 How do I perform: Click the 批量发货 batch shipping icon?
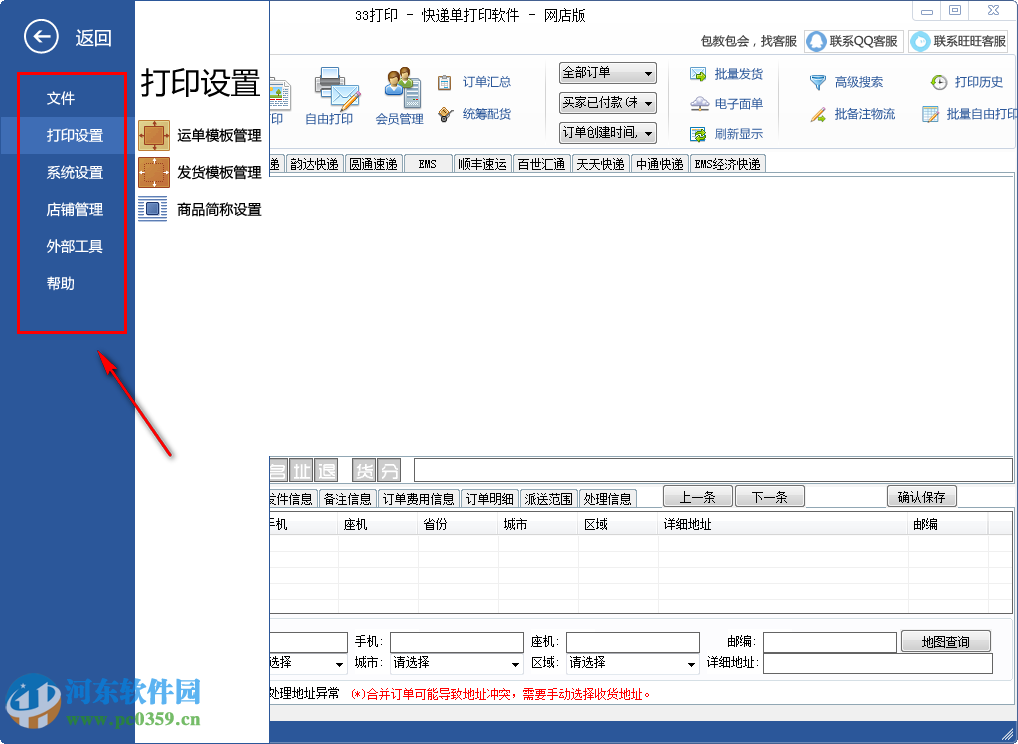tap(726, 73)
